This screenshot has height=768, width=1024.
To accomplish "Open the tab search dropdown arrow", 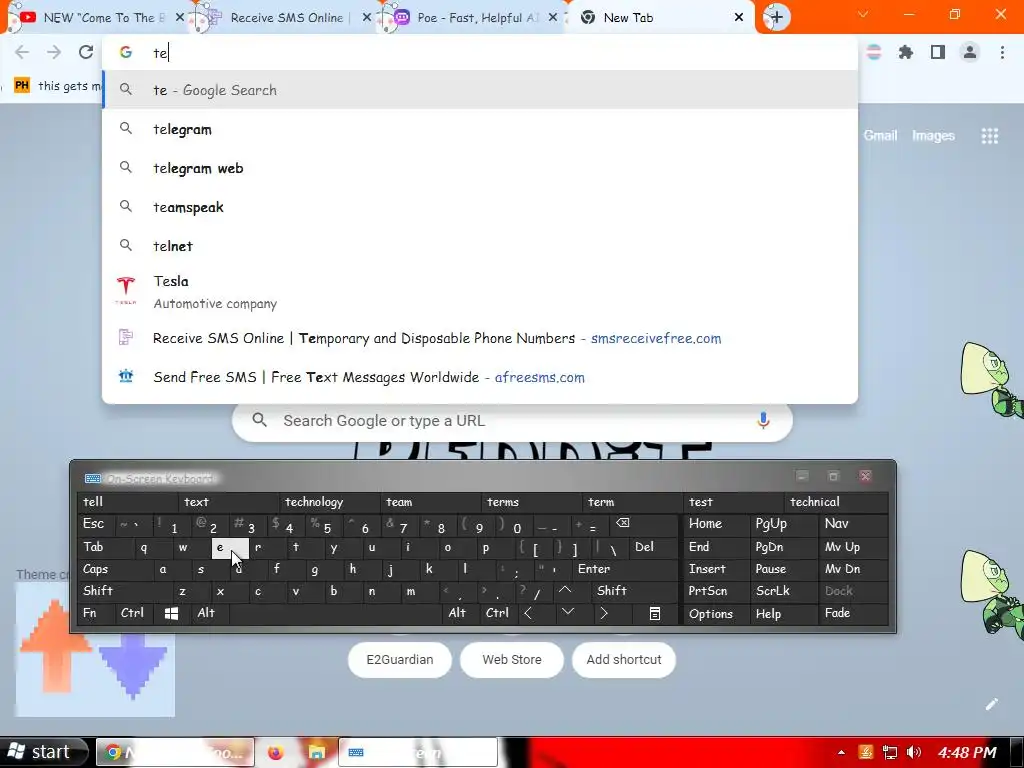I will tap(863, 14).
